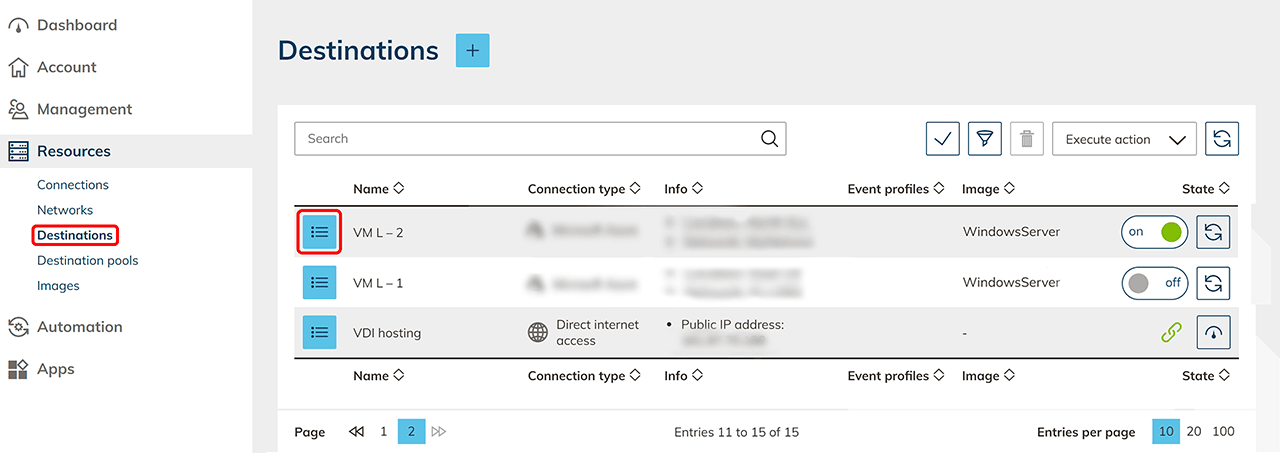The height and width of the screenshot is (453, 1280).
Task: Expand the Execute action dropdown
Action: pos(1124,139)
